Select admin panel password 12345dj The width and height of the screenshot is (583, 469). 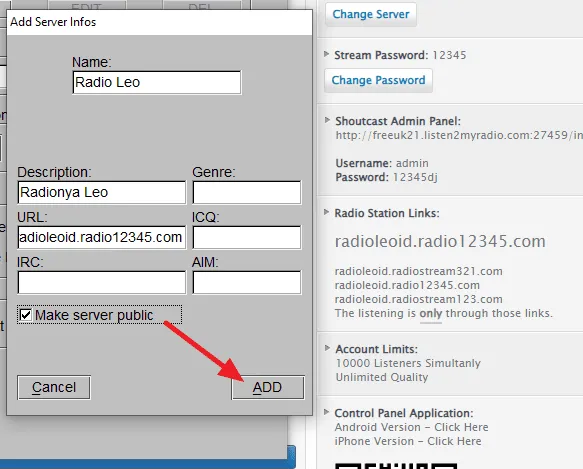click(x=415, y=177)
